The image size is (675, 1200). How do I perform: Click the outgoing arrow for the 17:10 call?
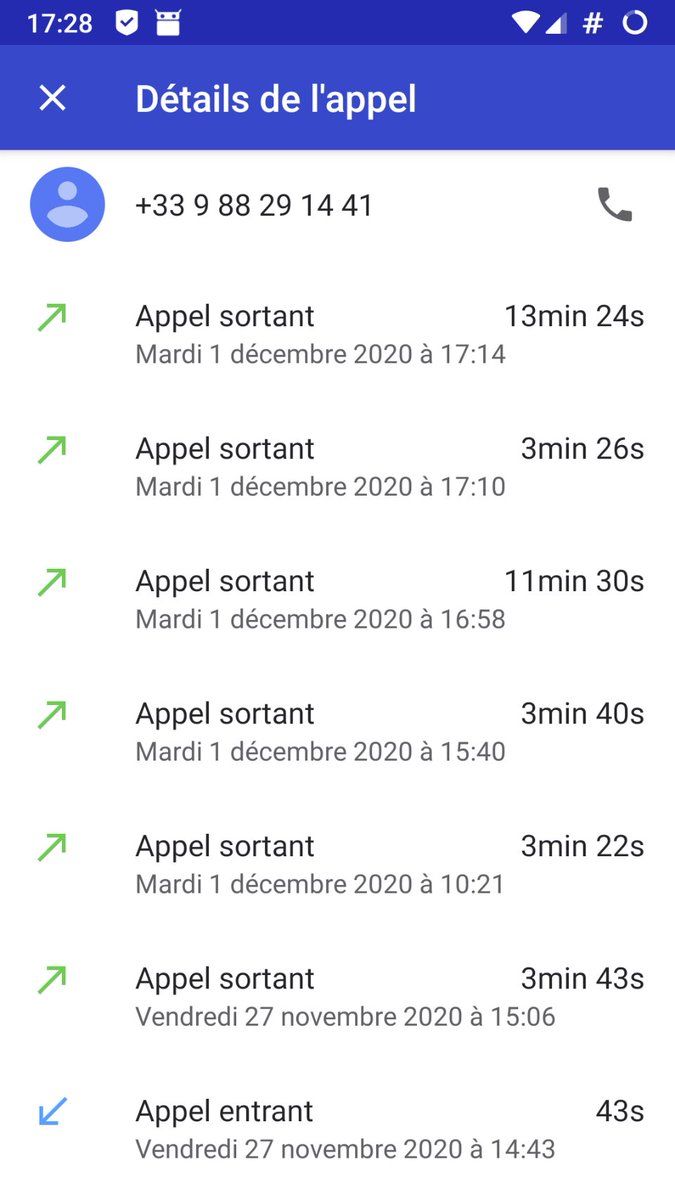[x=52, y=450]
